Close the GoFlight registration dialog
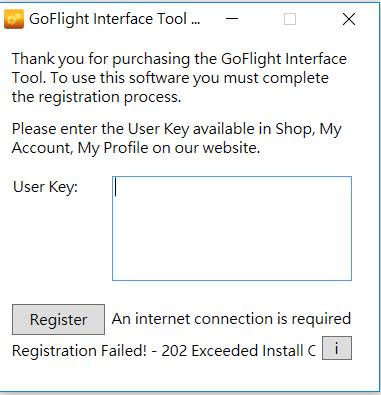This screenshot has height=395, width=381. tap(349, 19)
